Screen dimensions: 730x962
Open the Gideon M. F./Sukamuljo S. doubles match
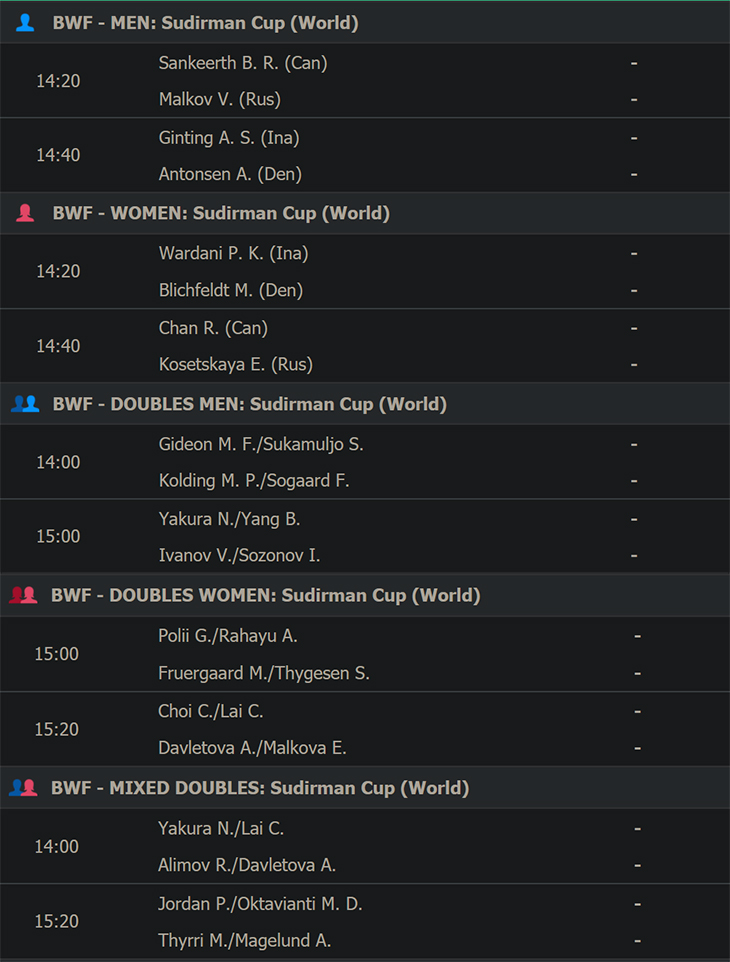(365, 462)
